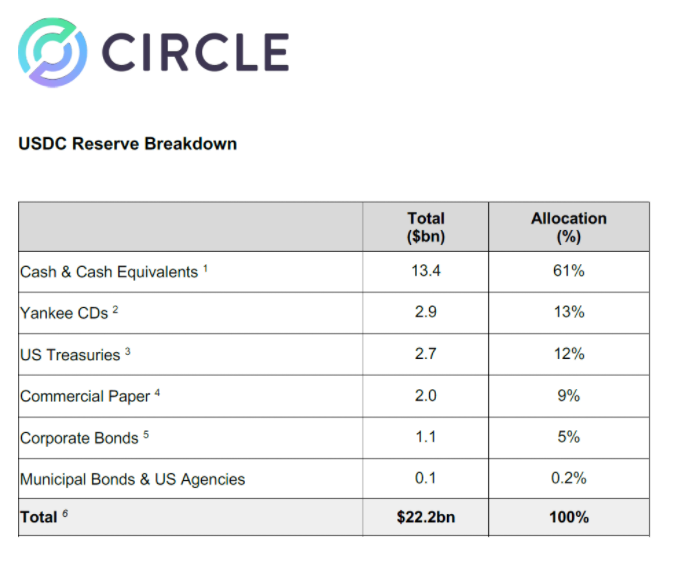Click footnote 1 superscript after Cash Equivalents

[205, 269]
